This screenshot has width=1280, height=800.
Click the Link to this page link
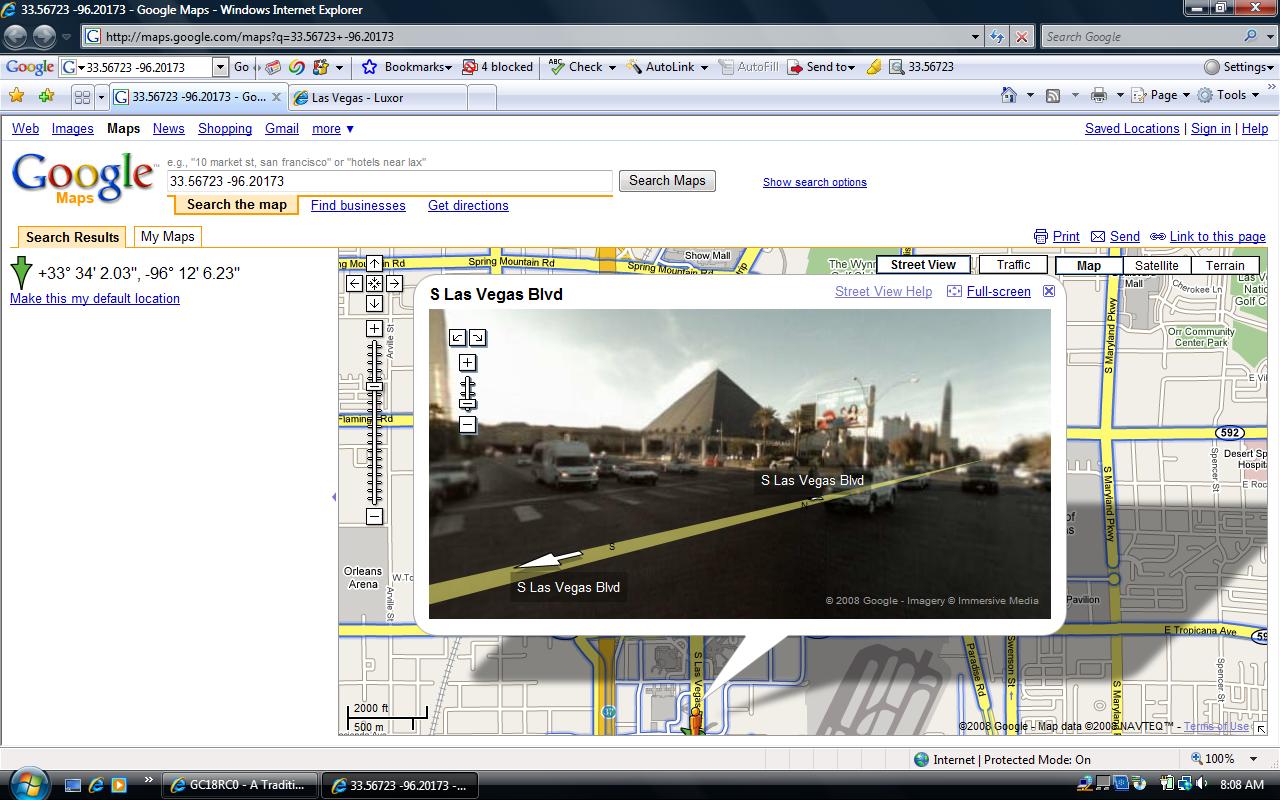point(1217,237)
